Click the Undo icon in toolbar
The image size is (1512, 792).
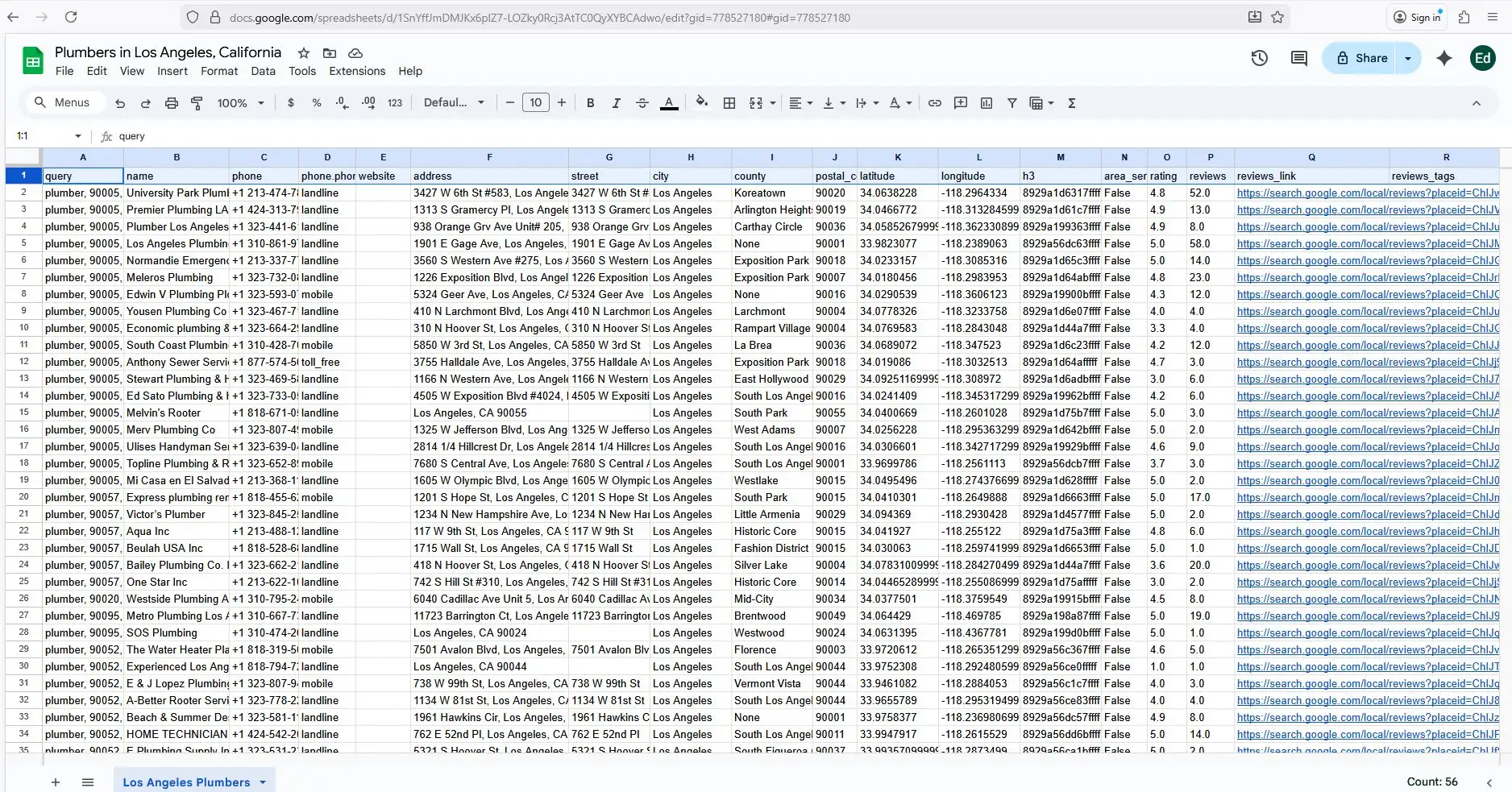120,103
